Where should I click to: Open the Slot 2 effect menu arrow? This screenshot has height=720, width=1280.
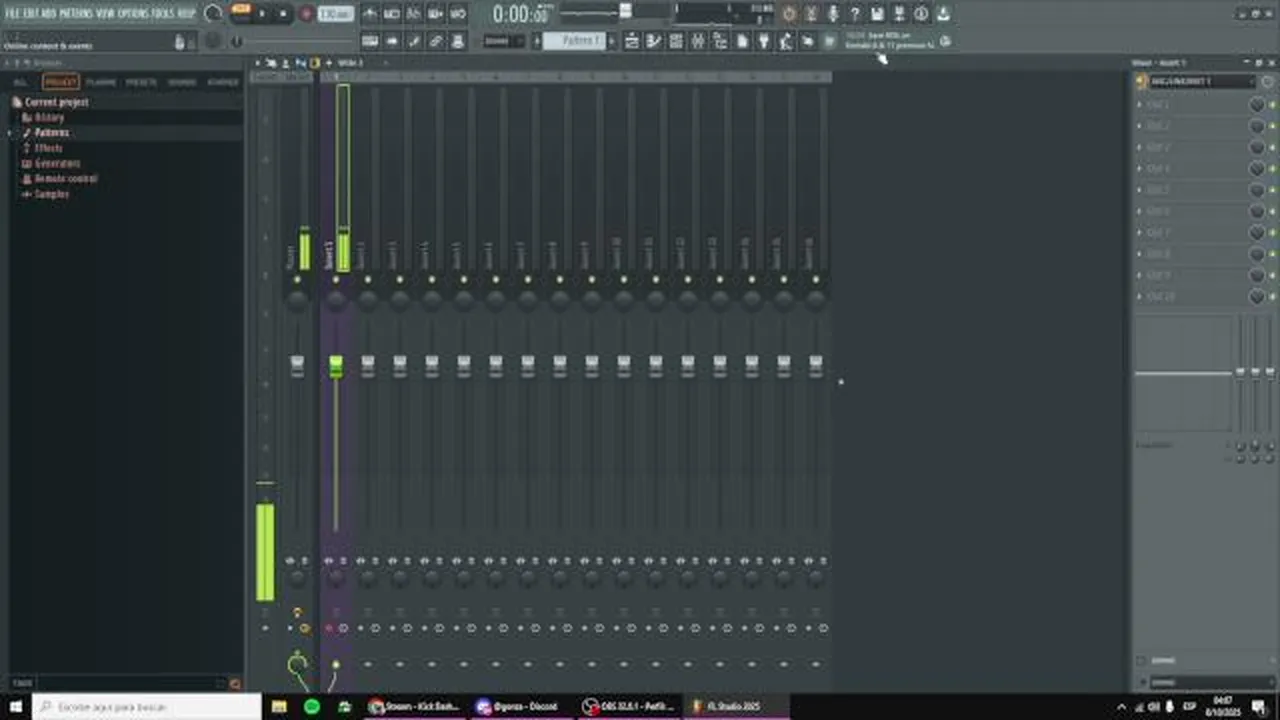point(1140,126)
